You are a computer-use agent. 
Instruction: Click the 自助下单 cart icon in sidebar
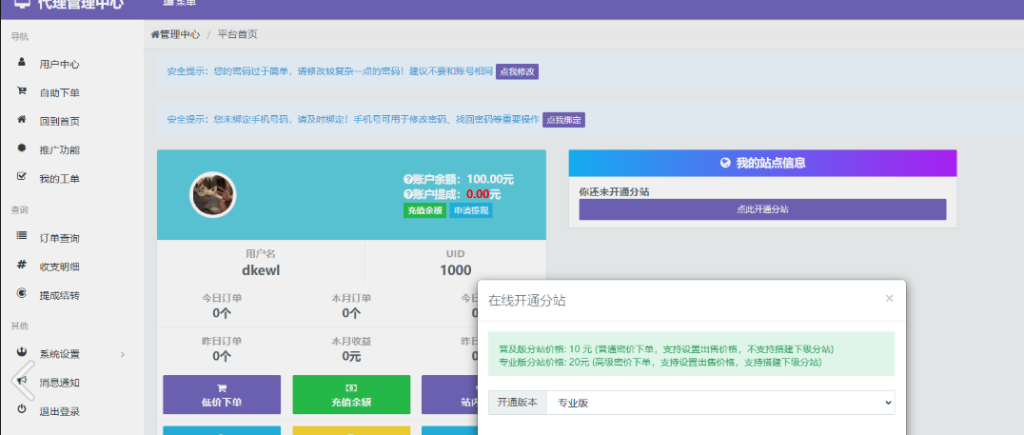pyautogui.click(x=22, y=92)
